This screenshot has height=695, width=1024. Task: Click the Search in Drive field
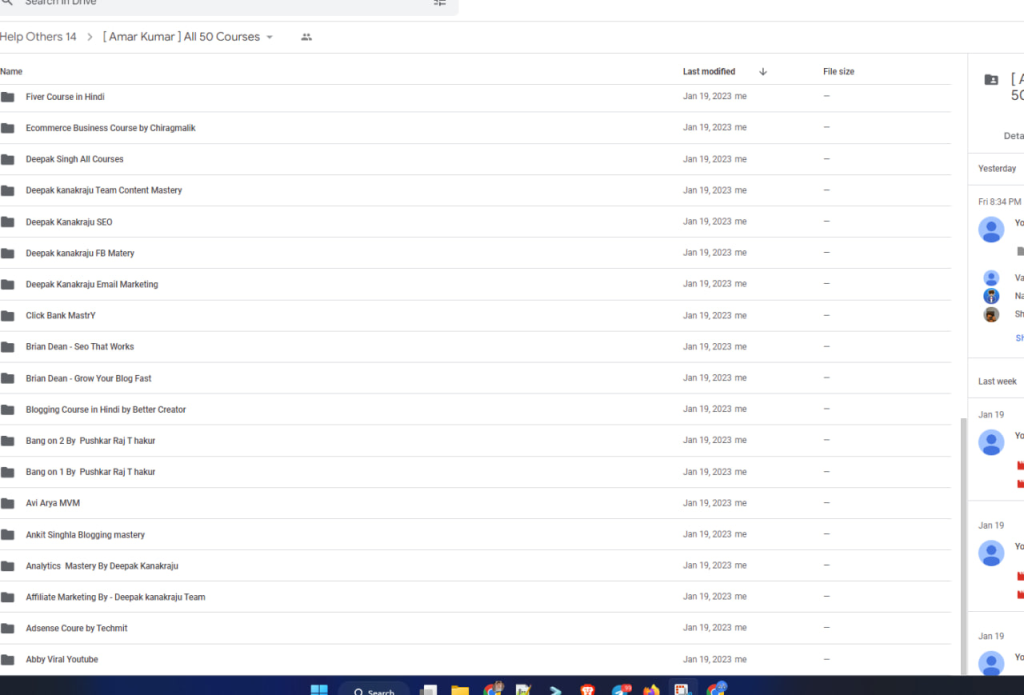pos(229,5)
